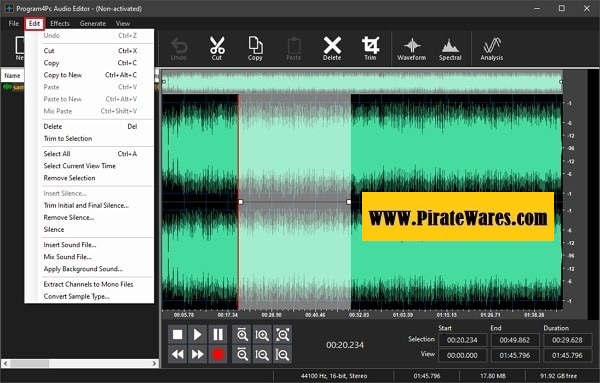This screenshot has width=600, height=383.
Task: Choose Convert Sample Type...
Action: point(90,297)
